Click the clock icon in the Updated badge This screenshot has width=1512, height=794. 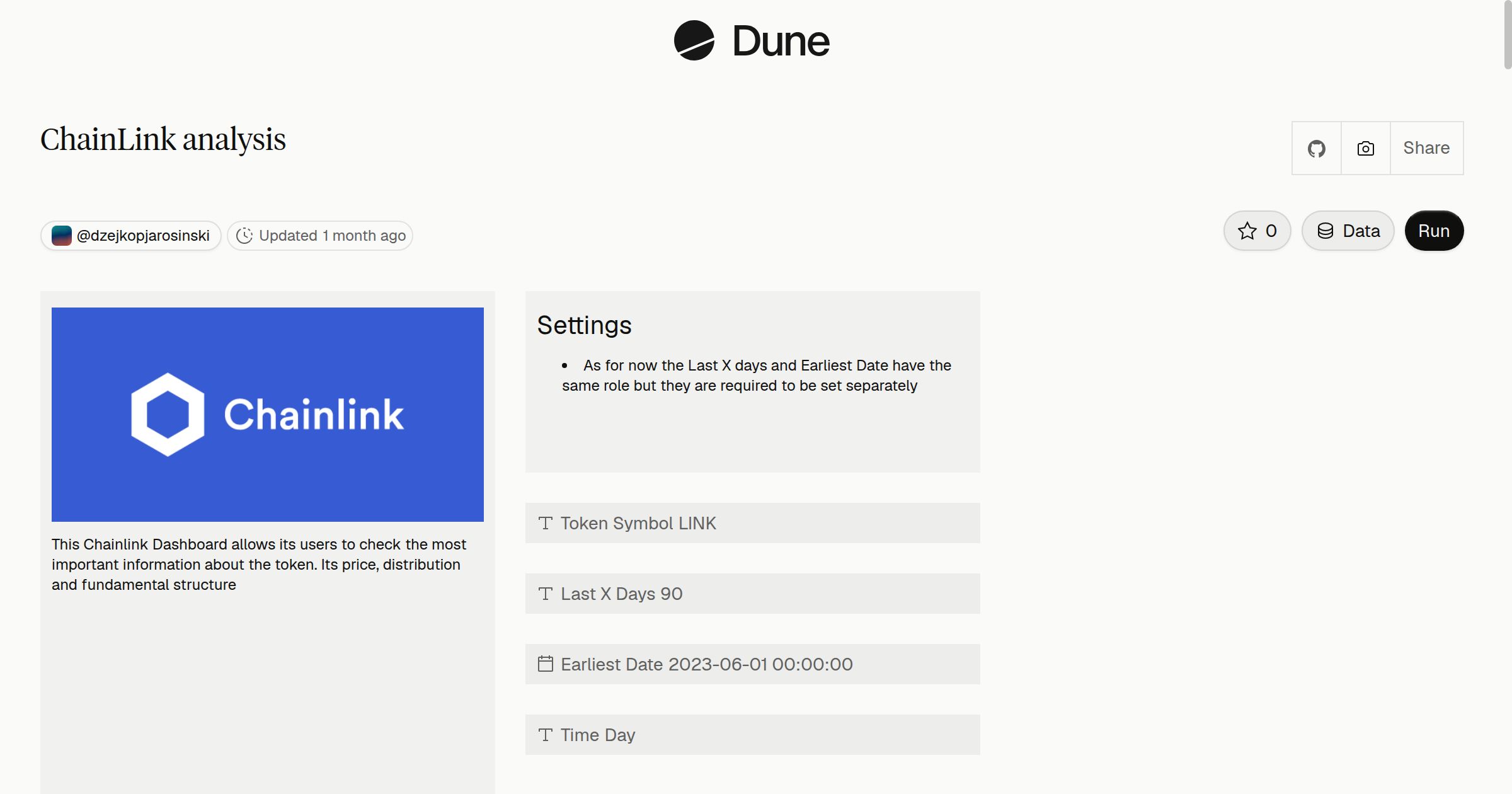tap(244, 236)
